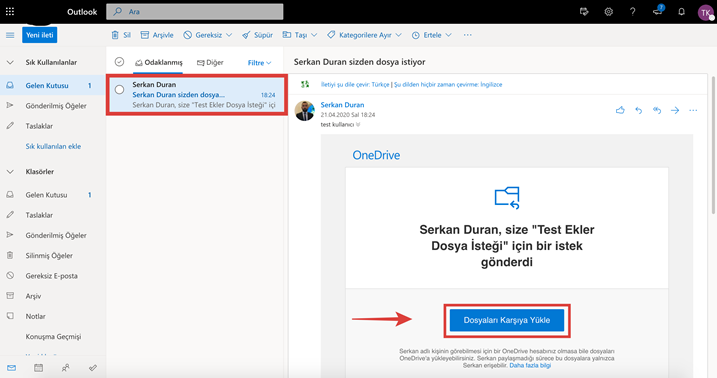
Task: Toggle the hamburger navigation pane button
Action: 10,35
